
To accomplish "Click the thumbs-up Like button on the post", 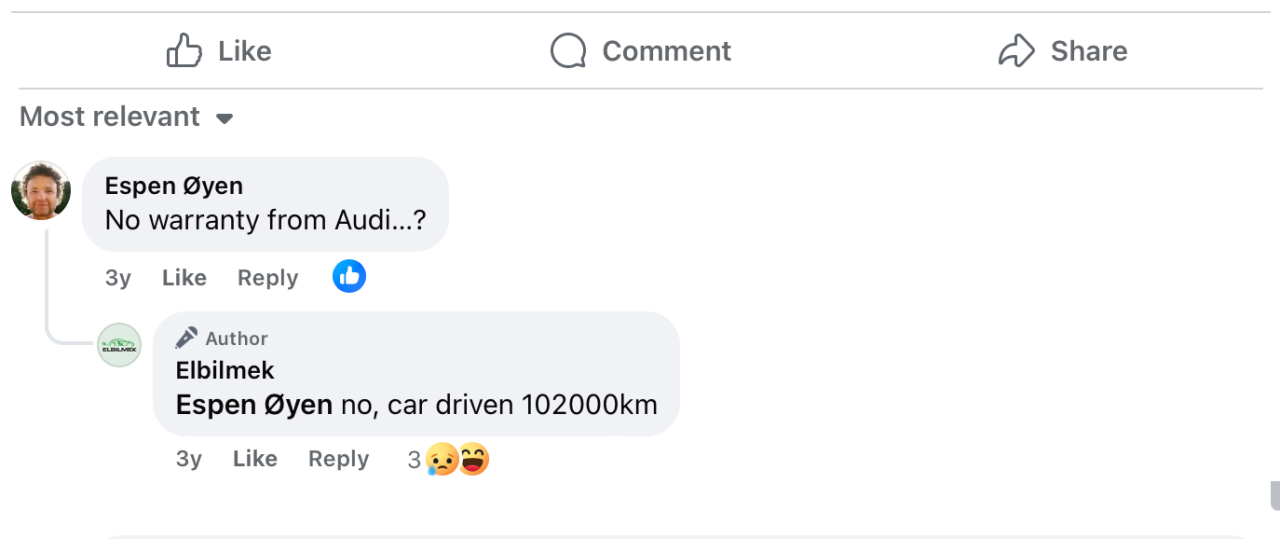I will (x=219, y=51).
